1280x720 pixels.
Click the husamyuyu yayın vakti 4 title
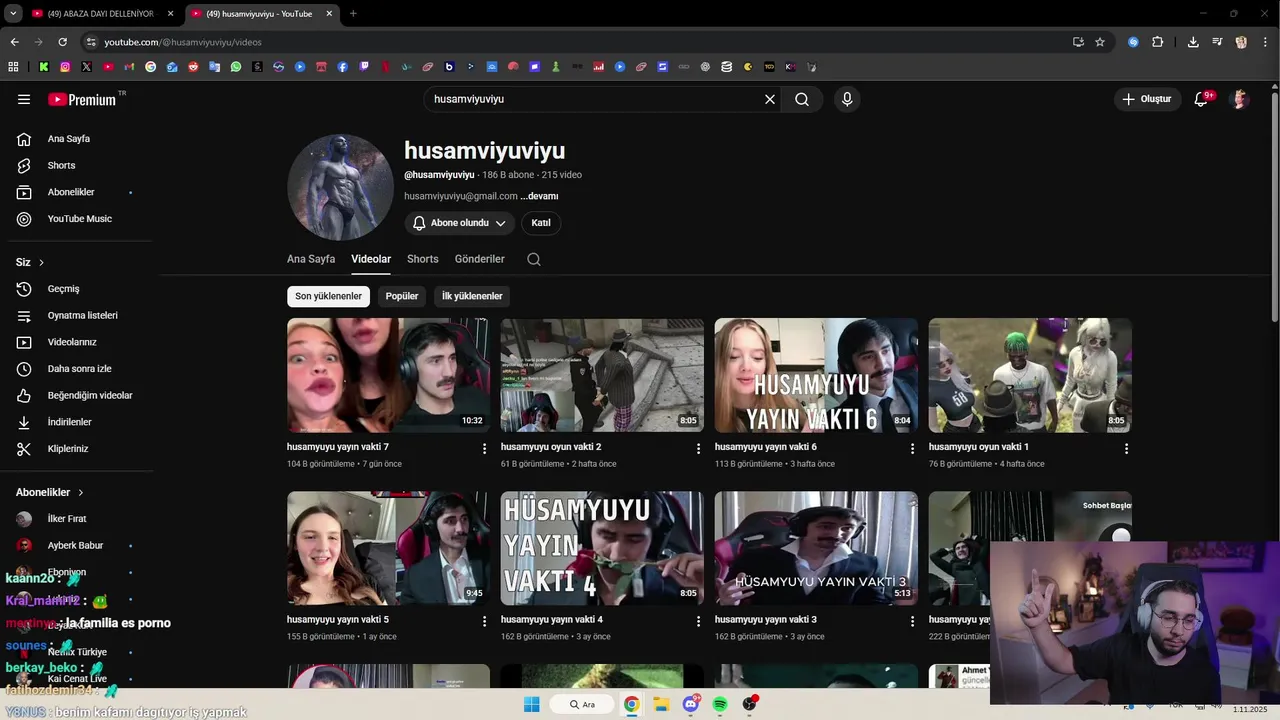coord(552,620)
